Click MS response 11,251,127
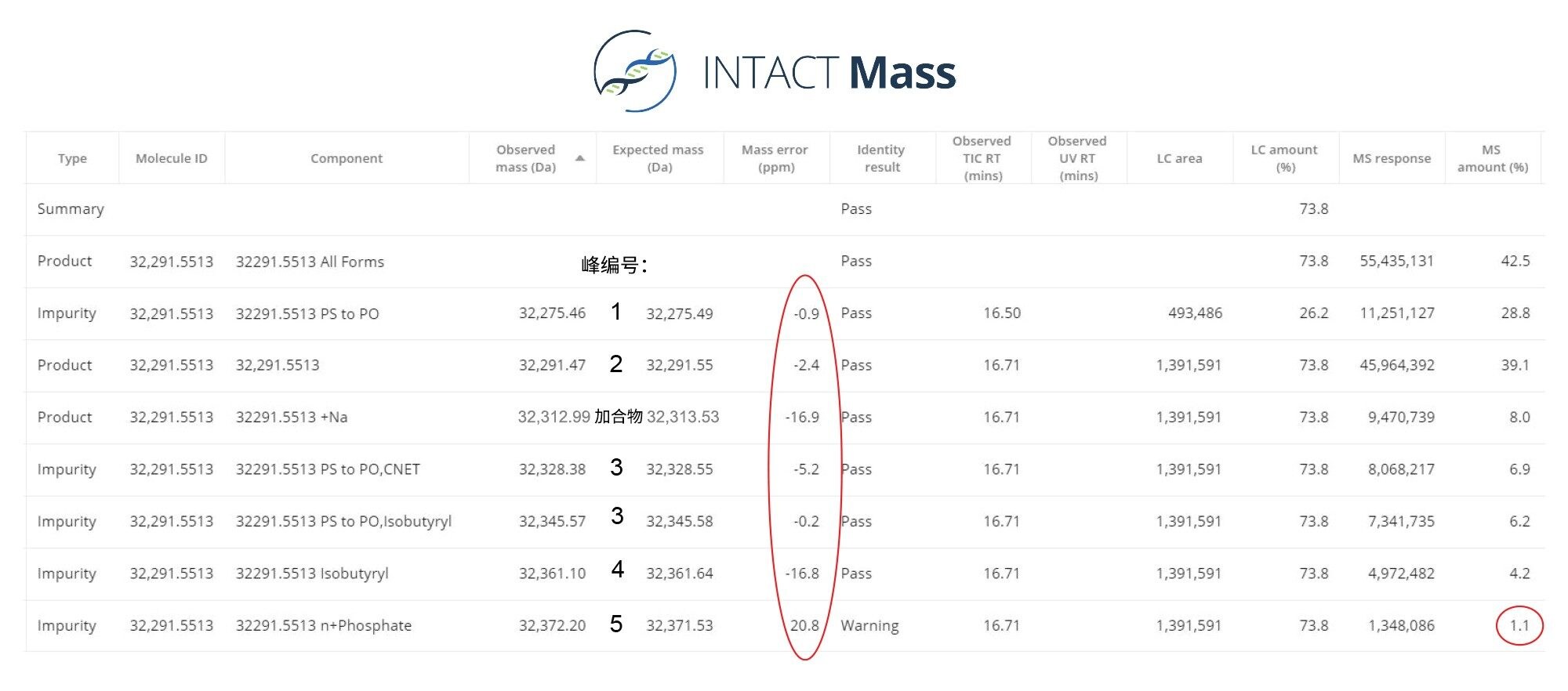The width and height of the screenshot is (1568, 691). click(x=1397, y=313)
